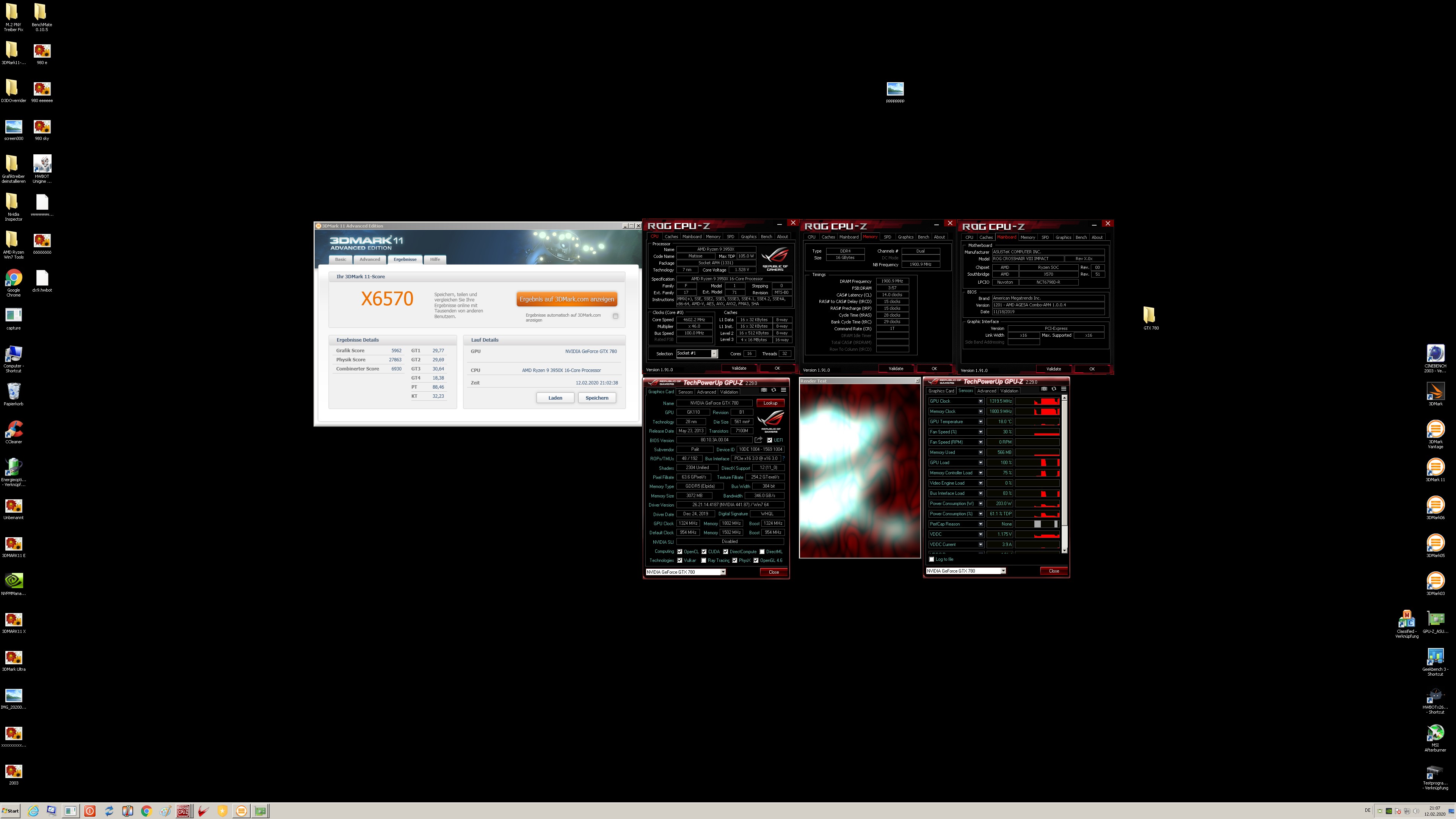Open the CCleaner desktop icon

click(x=14, y=432)
